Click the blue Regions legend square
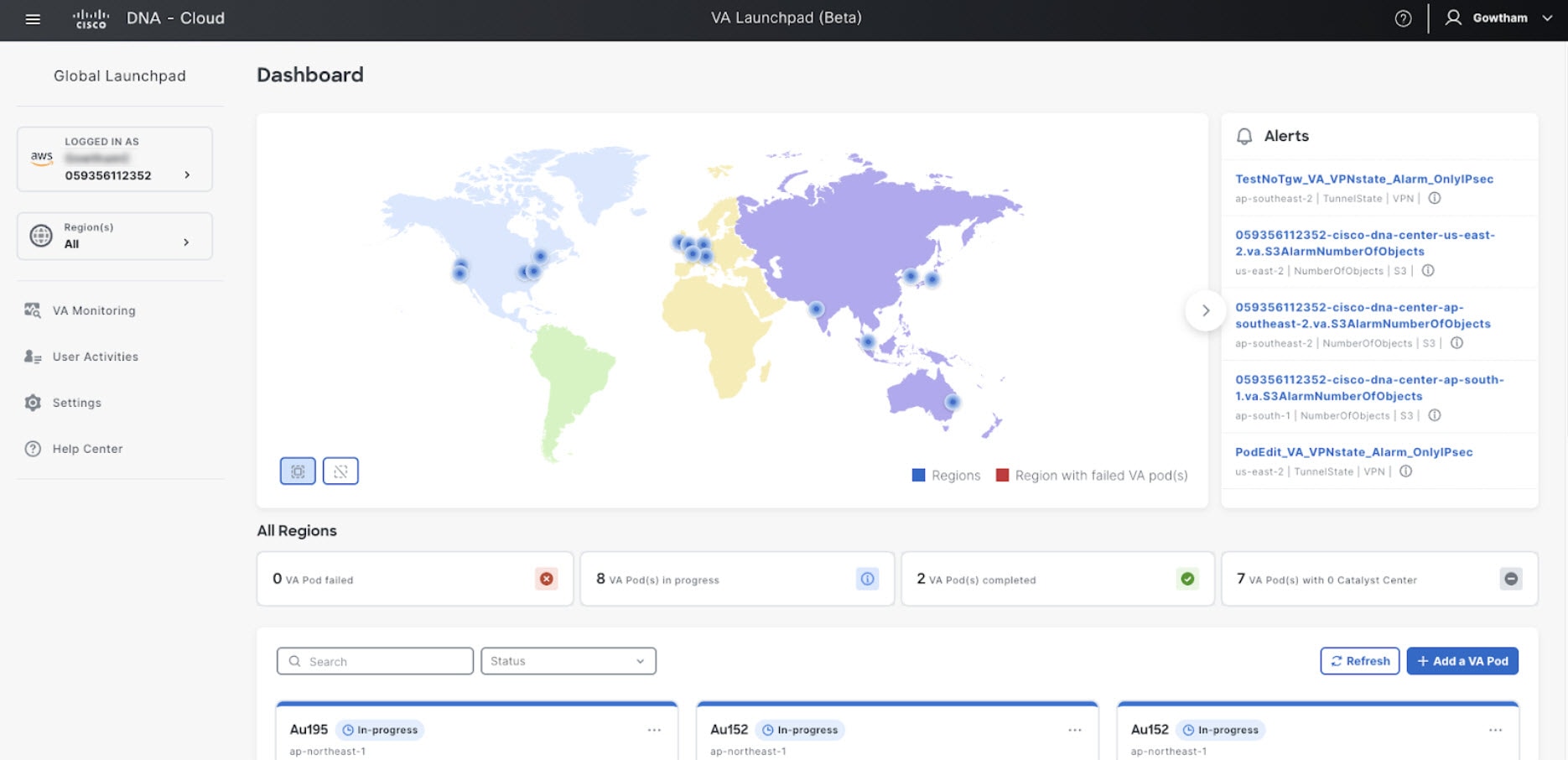 (x=918, y=475)
